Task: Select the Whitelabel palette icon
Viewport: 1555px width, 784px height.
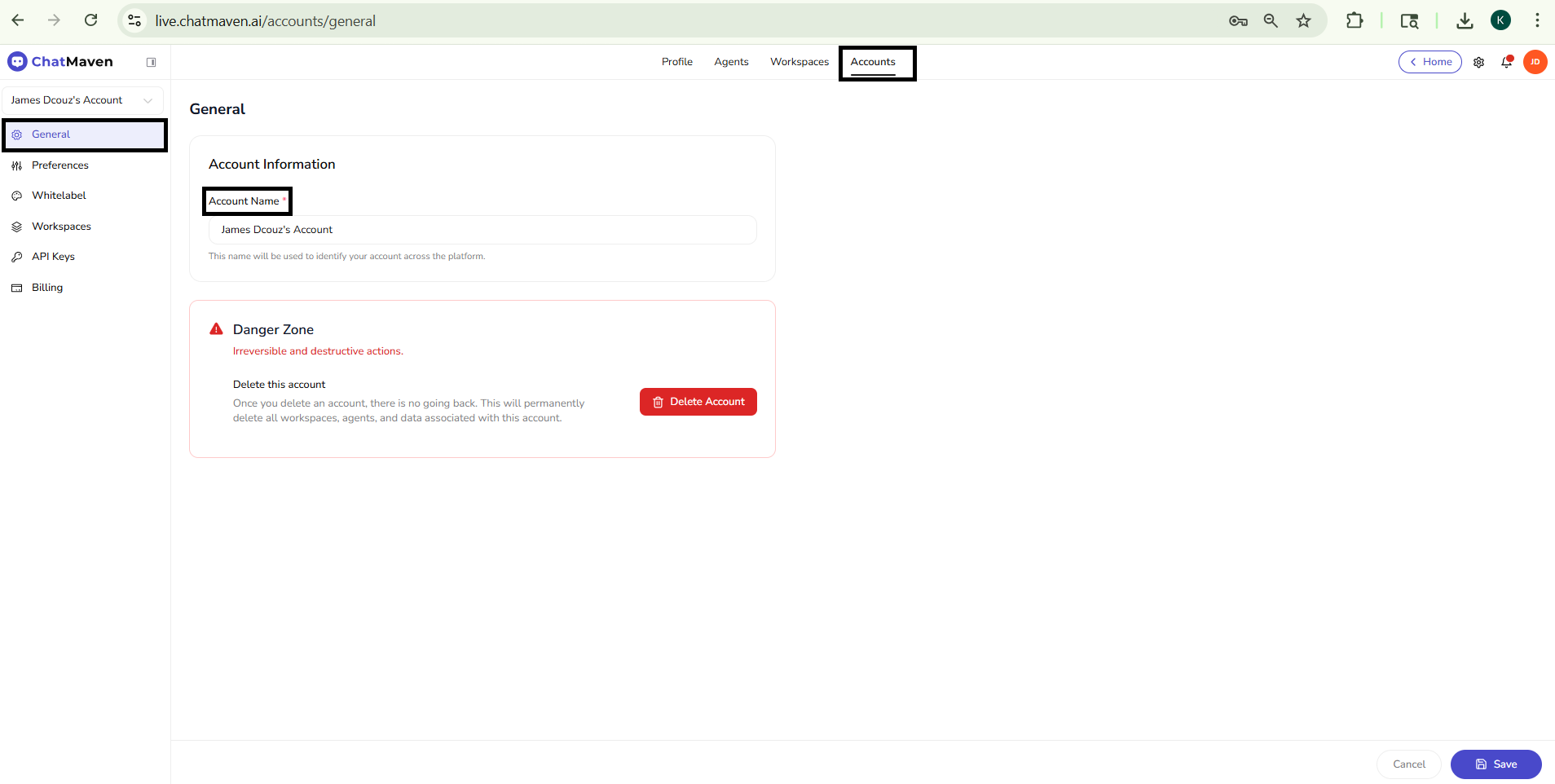Action: click(x=17, y=195)
